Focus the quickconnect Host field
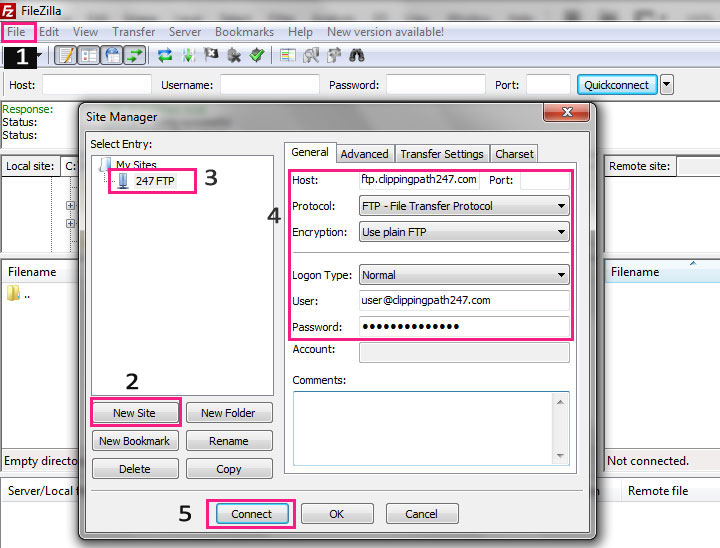720x548 pixels. [x=97, y=85]
